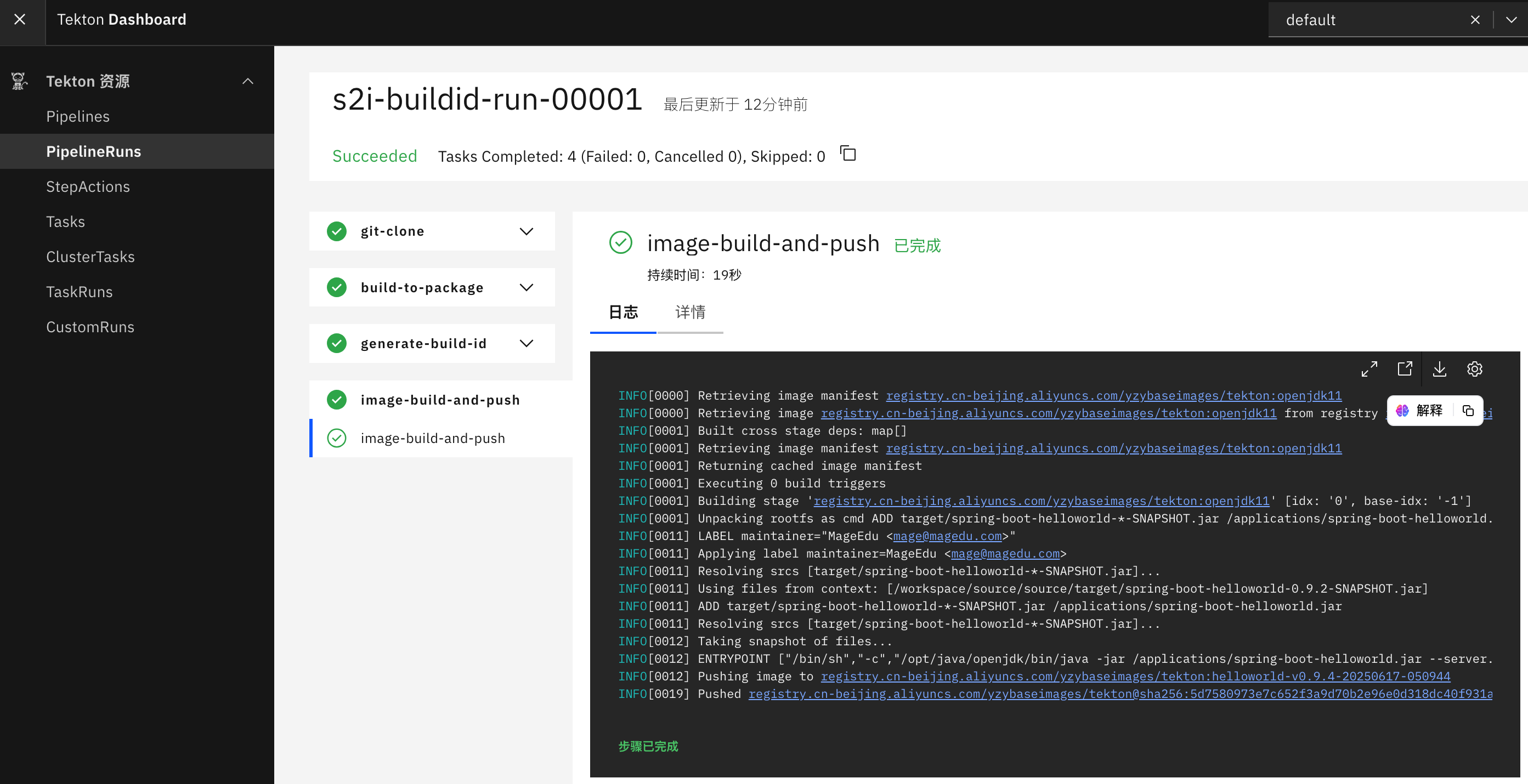Expand the git-clone task
Screen dimensions: 1528x784
point(526,231)
